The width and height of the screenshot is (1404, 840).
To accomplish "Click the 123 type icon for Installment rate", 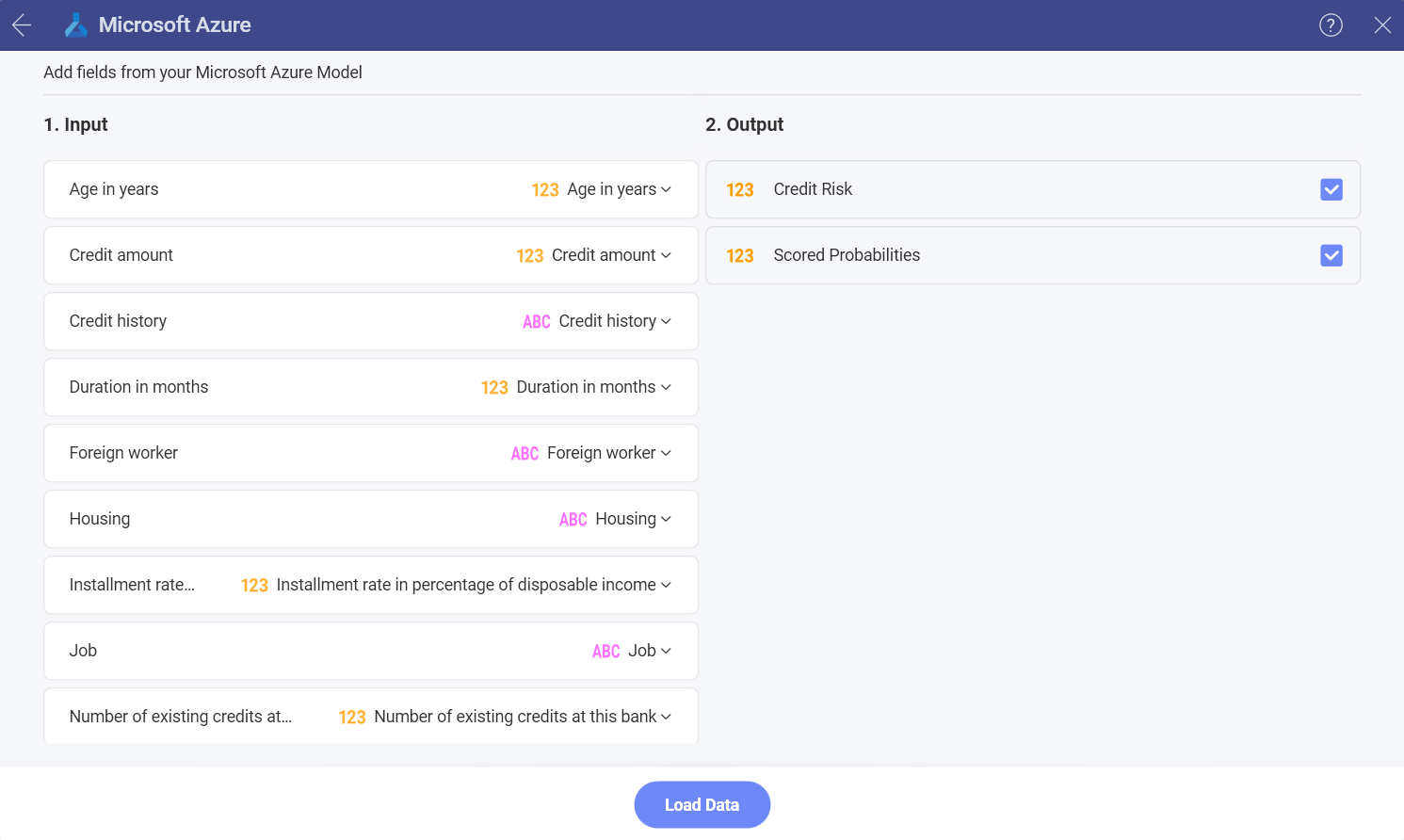I will coord(254,586).
